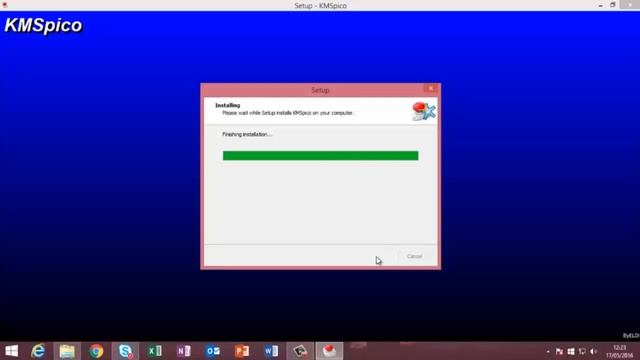The width and height of the screenshot is (640, 360).
Task: Open OneNote from the taskbar
Action: click(184, 351)
